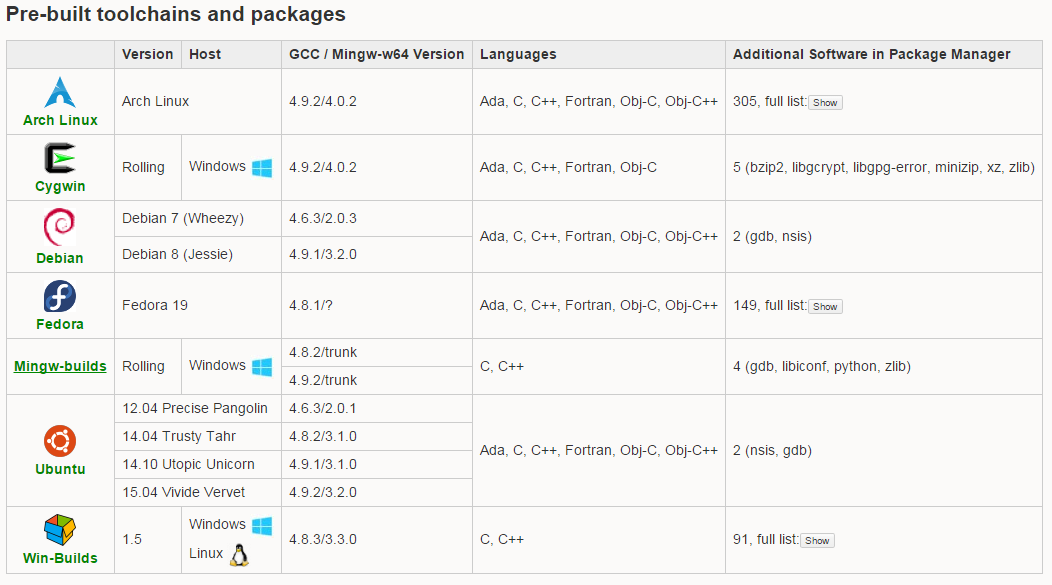The width and height of the screenshot is (1052, 585).
Task: Click the Fedora logo icon
Action: (60, 296)
